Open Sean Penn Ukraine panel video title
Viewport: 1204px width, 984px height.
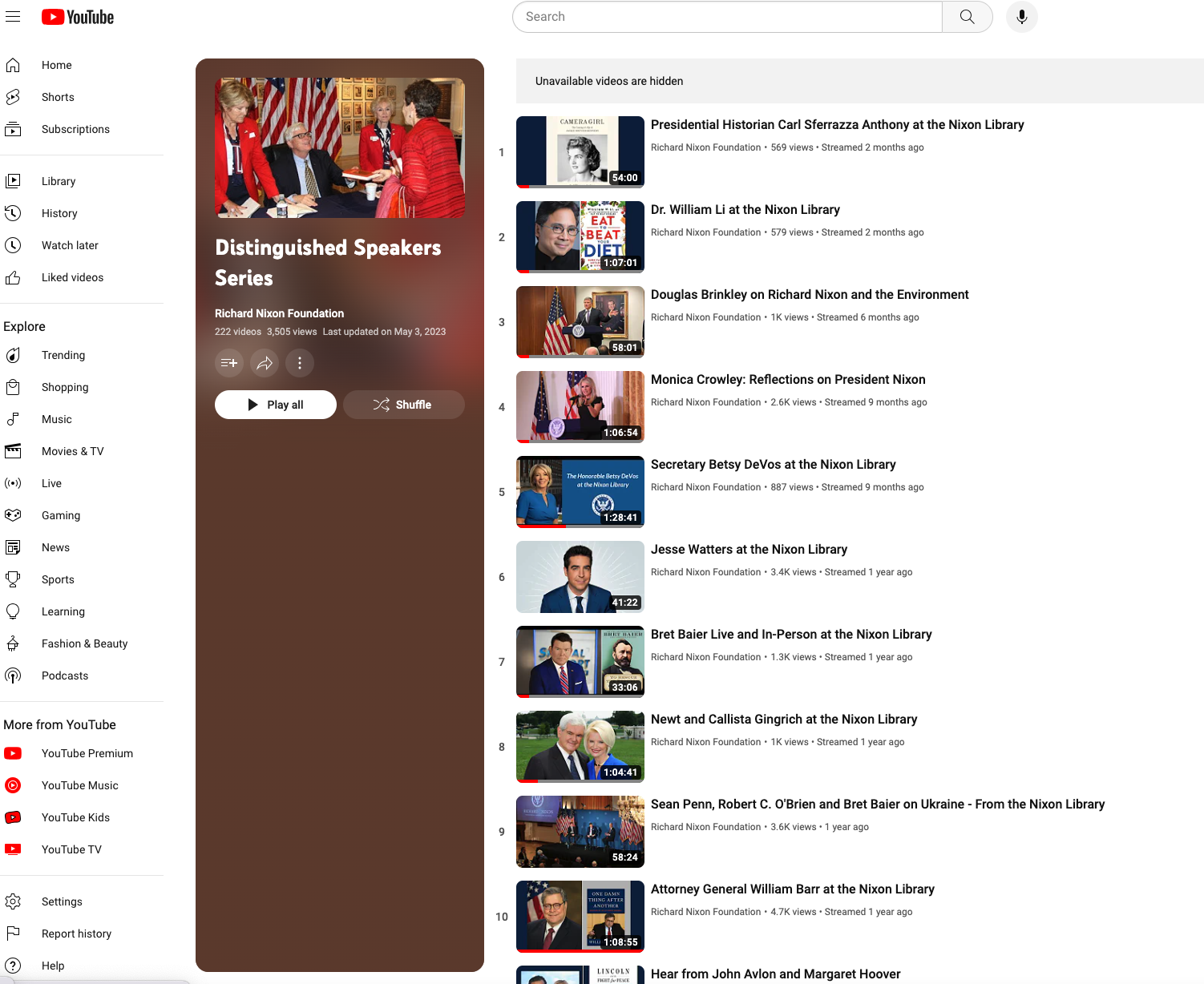(x=878, y=805)
